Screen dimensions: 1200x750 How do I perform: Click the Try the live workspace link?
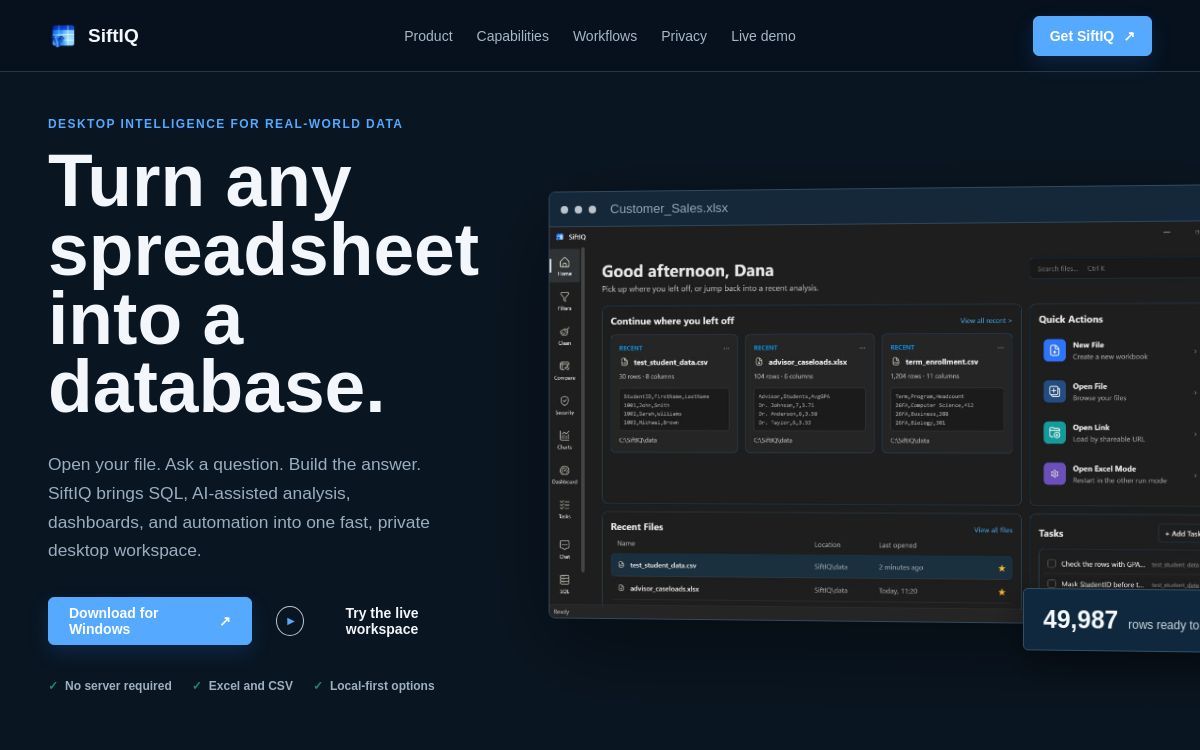[382, 621]
